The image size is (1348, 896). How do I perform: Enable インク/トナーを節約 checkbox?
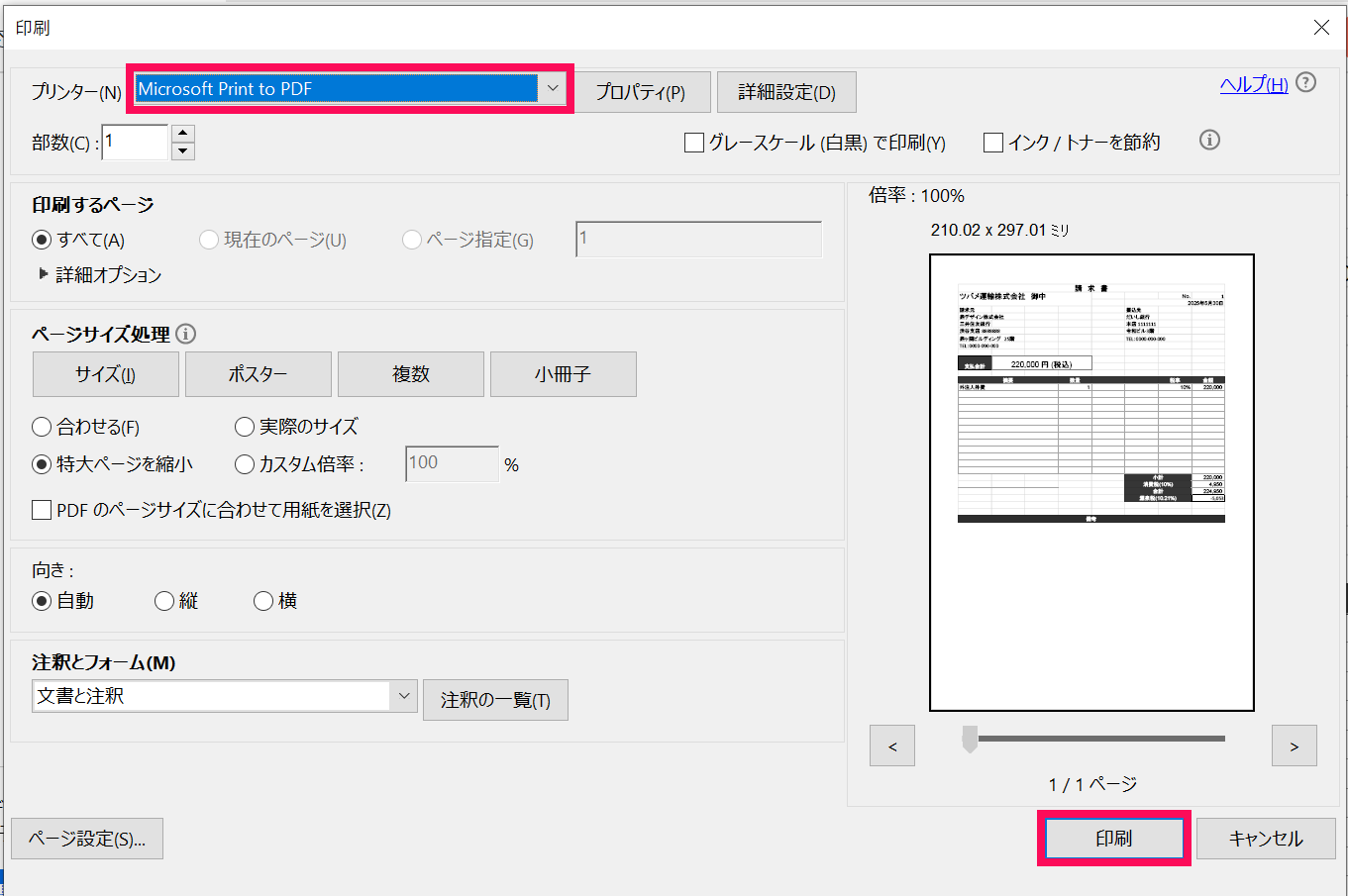[992, 143]
